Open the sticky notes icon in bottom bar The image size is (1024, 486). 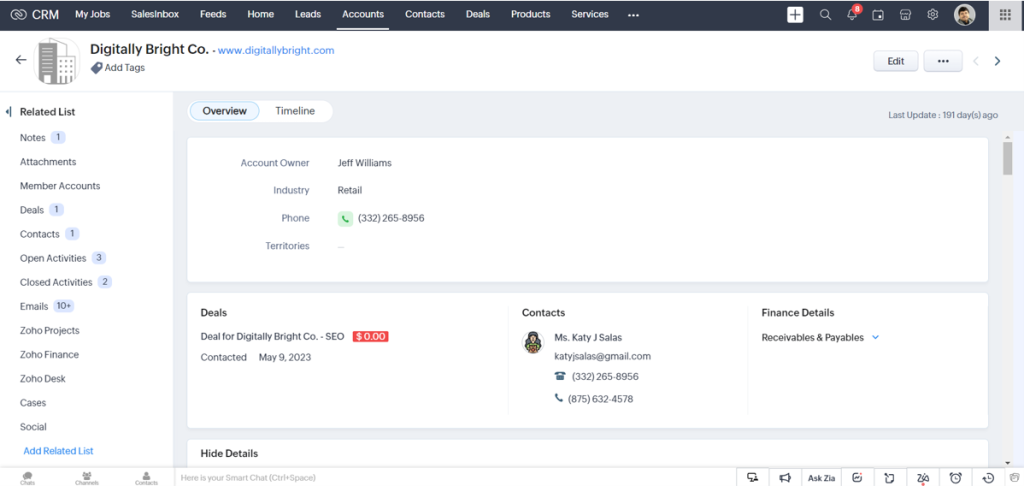click(x=889, y=478)
